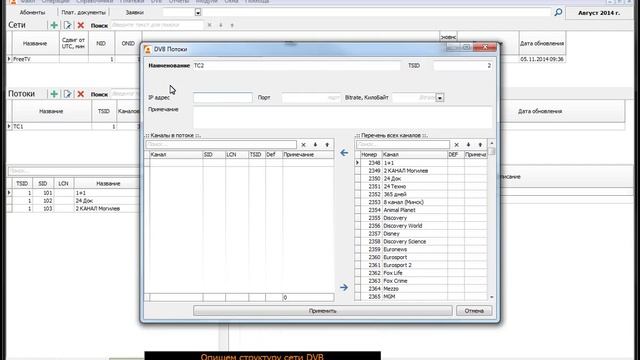
Task: Select channel Disney
Action: (420, 234)
